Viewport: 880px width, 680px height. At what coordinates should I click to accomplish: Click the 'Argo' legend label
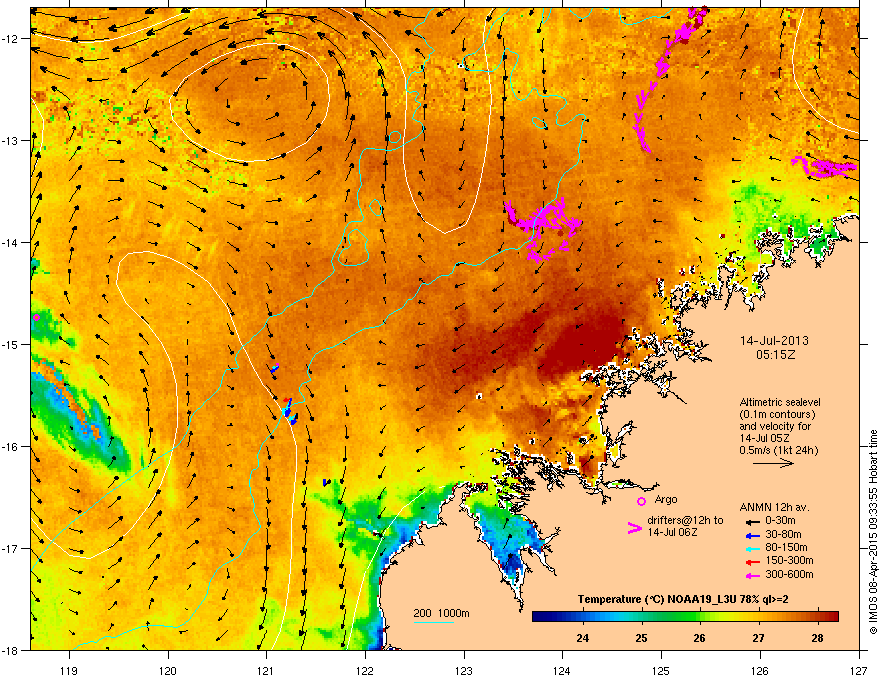pos(666,499)
